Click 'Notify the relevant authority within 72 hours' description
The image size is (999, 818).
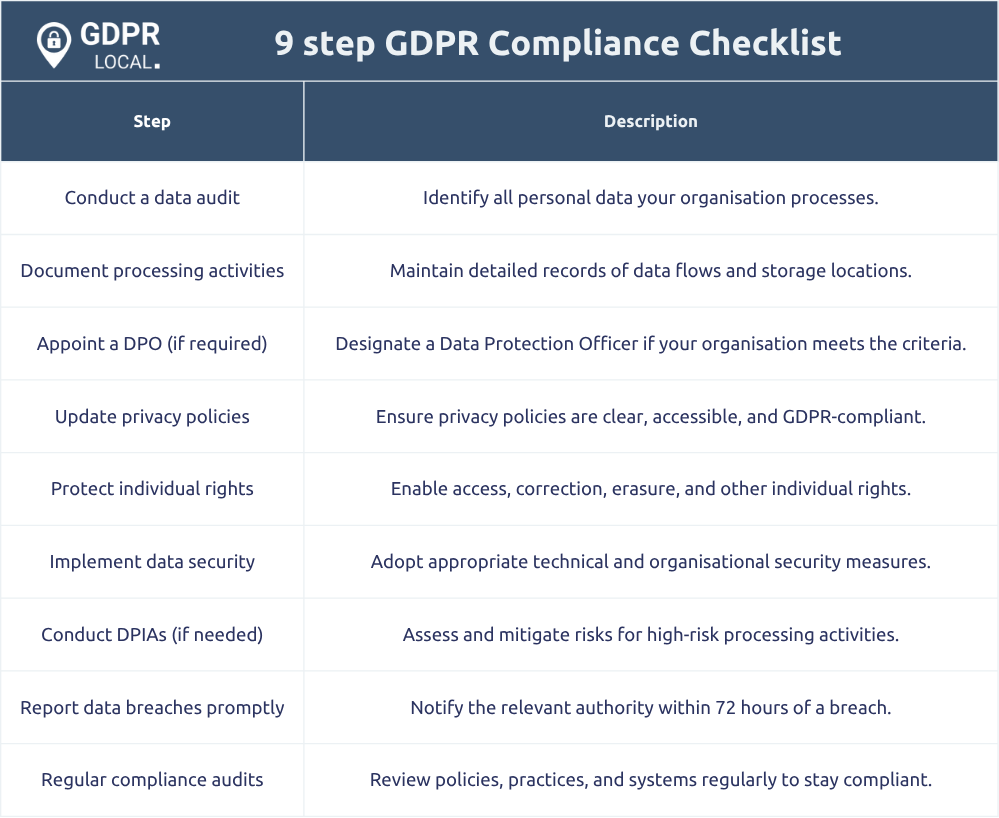click(650, 708)
